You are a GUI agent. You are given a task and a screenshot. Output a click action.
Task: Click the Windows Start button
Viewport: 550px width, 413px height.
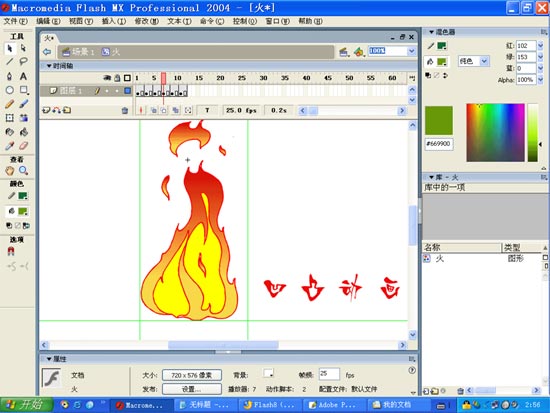pos(27,405)
